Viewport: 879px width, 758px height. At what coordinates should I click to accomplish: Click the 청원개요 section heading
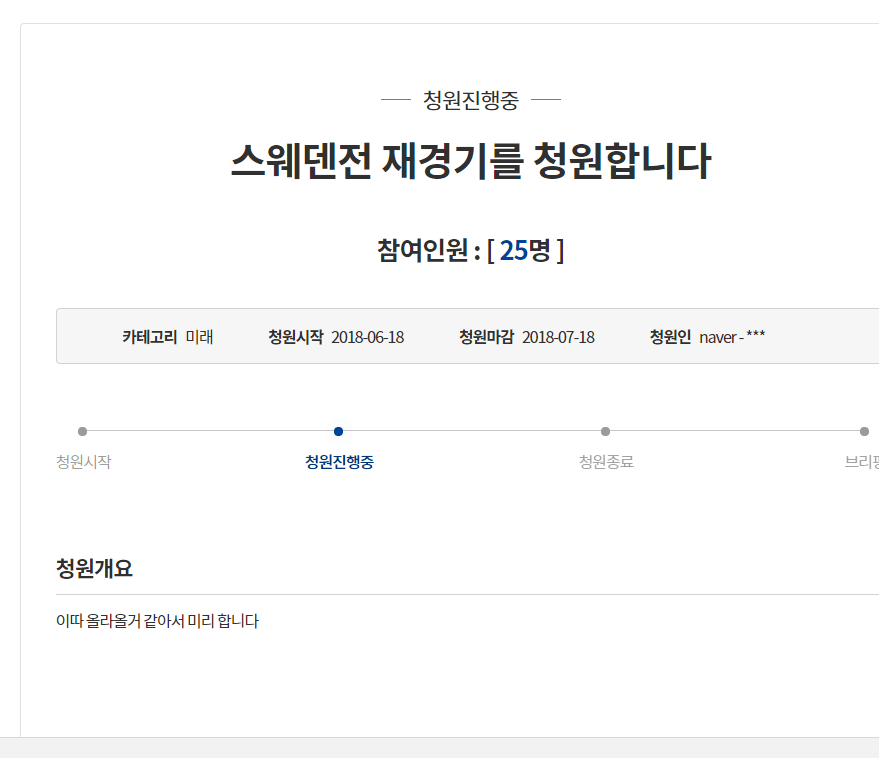pyautogui.click(x=94, y=569)
